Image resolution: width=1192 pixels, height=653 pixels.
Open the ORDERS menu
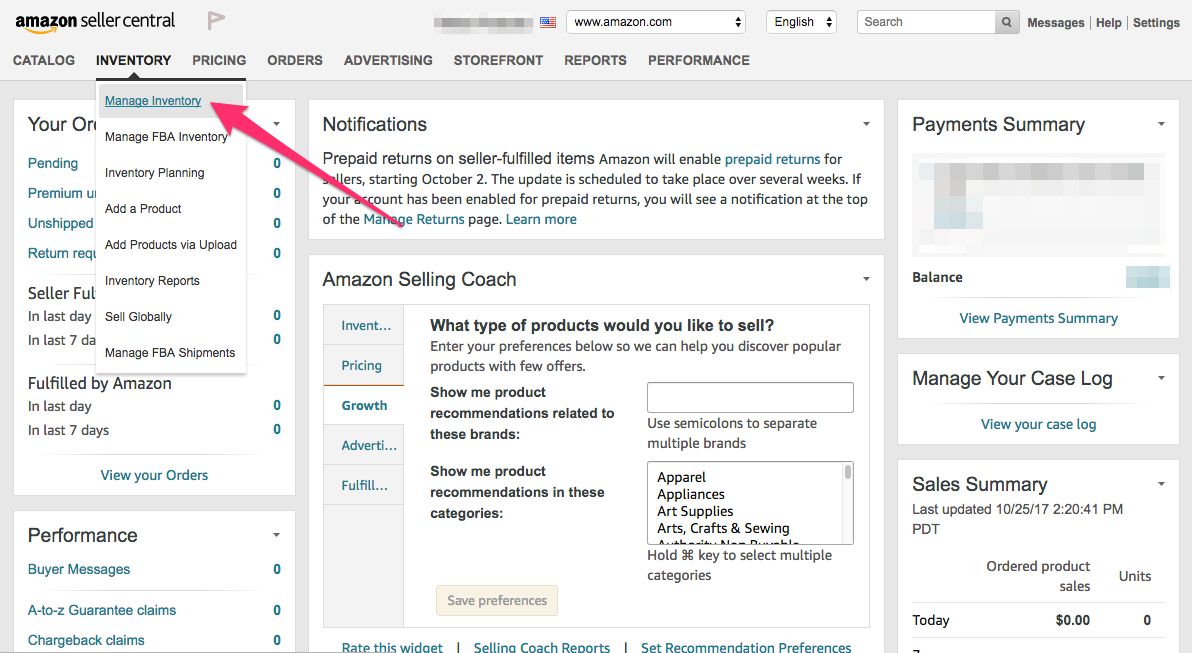tap(295, 60)
